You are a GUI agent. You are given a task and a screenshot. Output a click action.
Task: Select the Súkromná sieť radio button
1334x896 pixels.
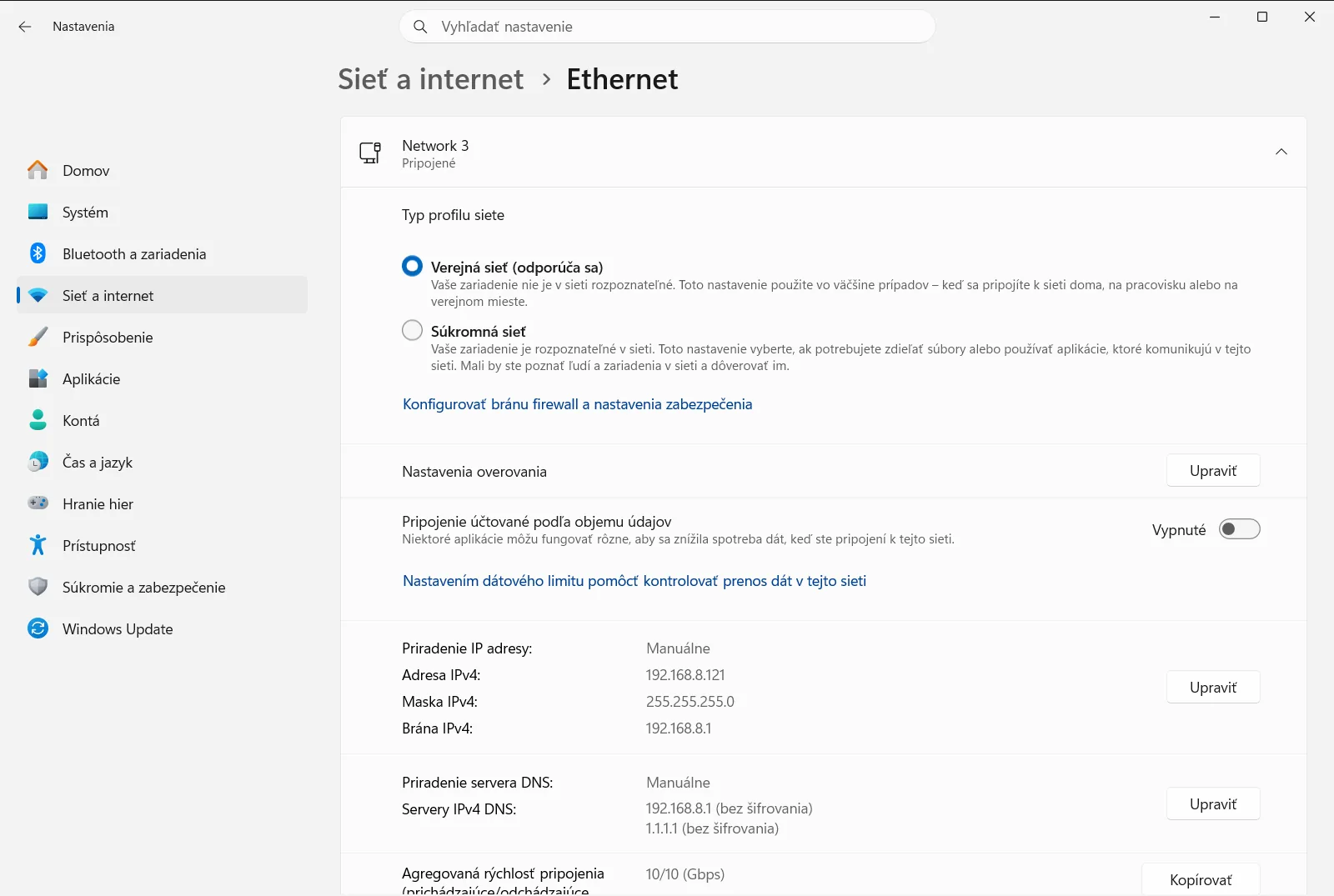412,330
